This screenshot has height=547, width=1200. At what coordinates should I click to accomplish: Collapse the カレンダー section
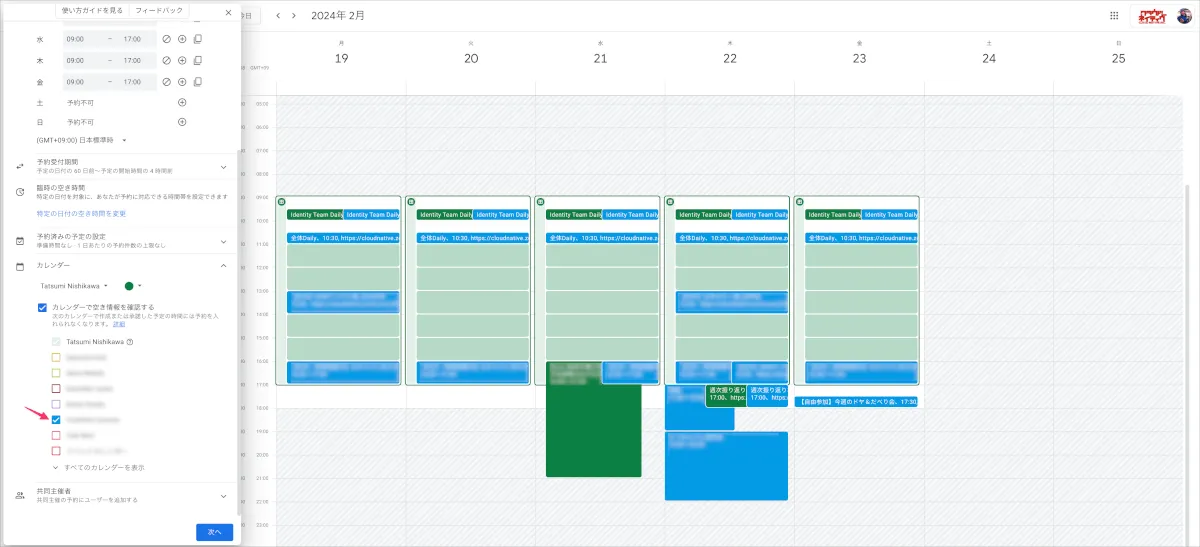click(x=223, y=266)
